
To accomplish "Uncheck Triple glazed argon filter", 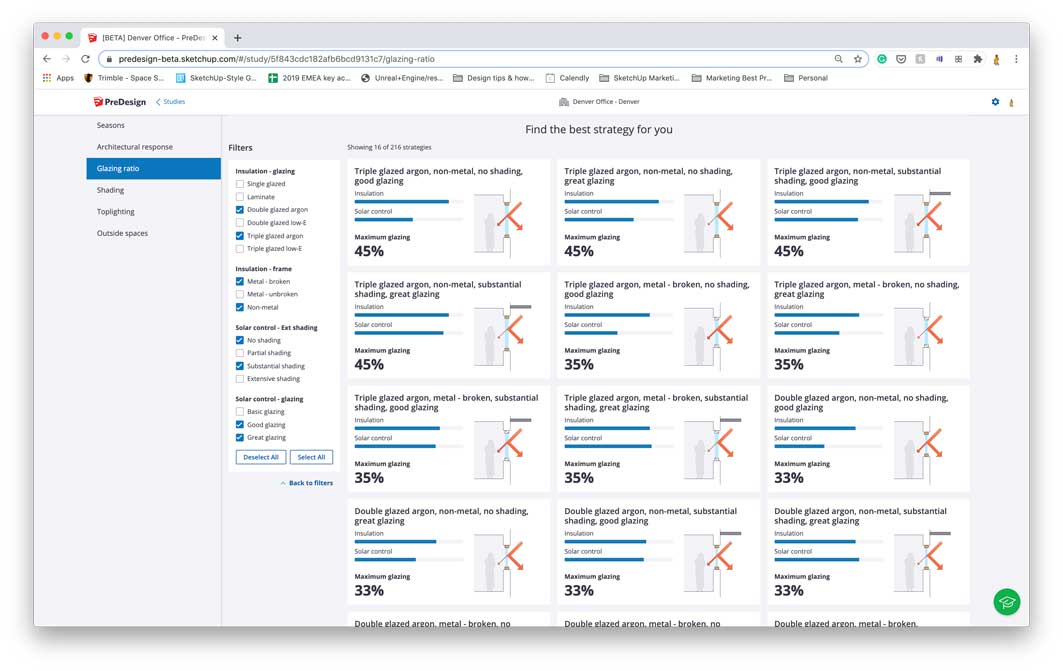I will (239, 236).
